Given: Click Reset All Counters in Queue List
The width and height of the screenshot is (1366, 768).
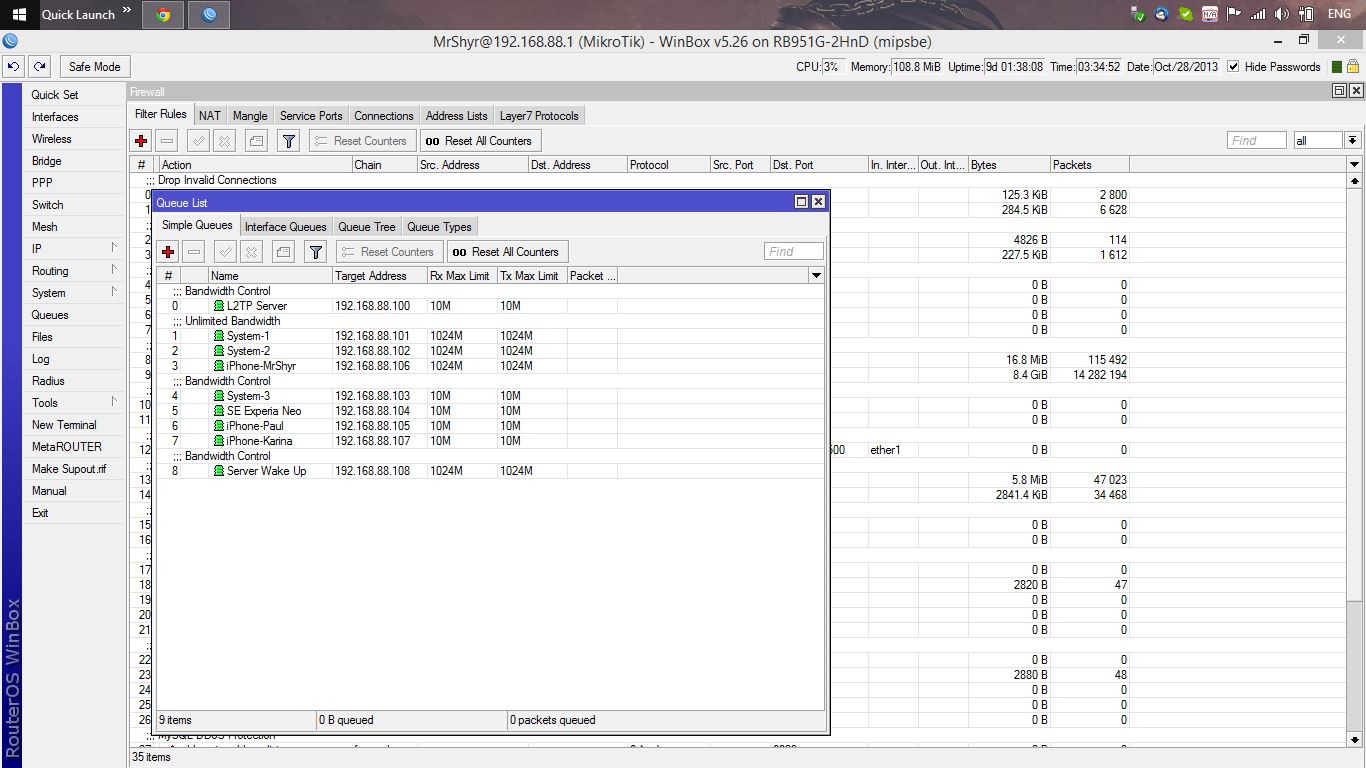Looking at the screenshot, I should (x=507, y=252).
